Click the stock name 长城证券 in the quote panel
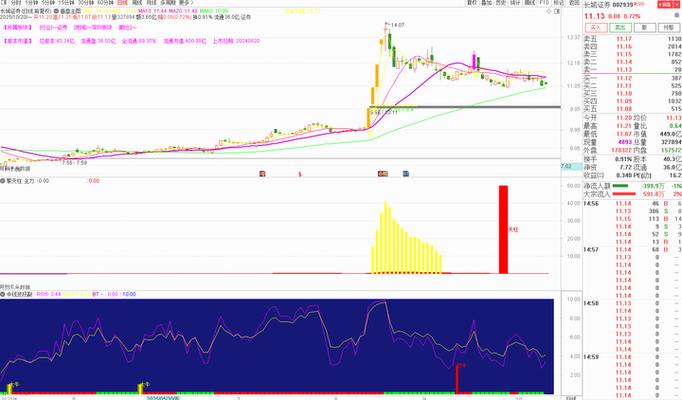The image size is (682, 400). [x=597, y=5]
